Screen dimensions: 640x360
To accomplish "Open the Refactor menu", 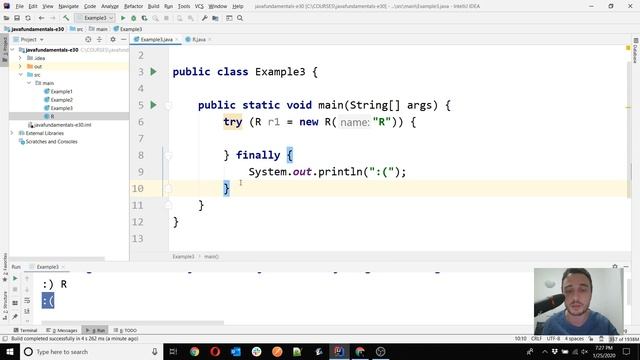I will pyautogui.click(x=133, y=6).
